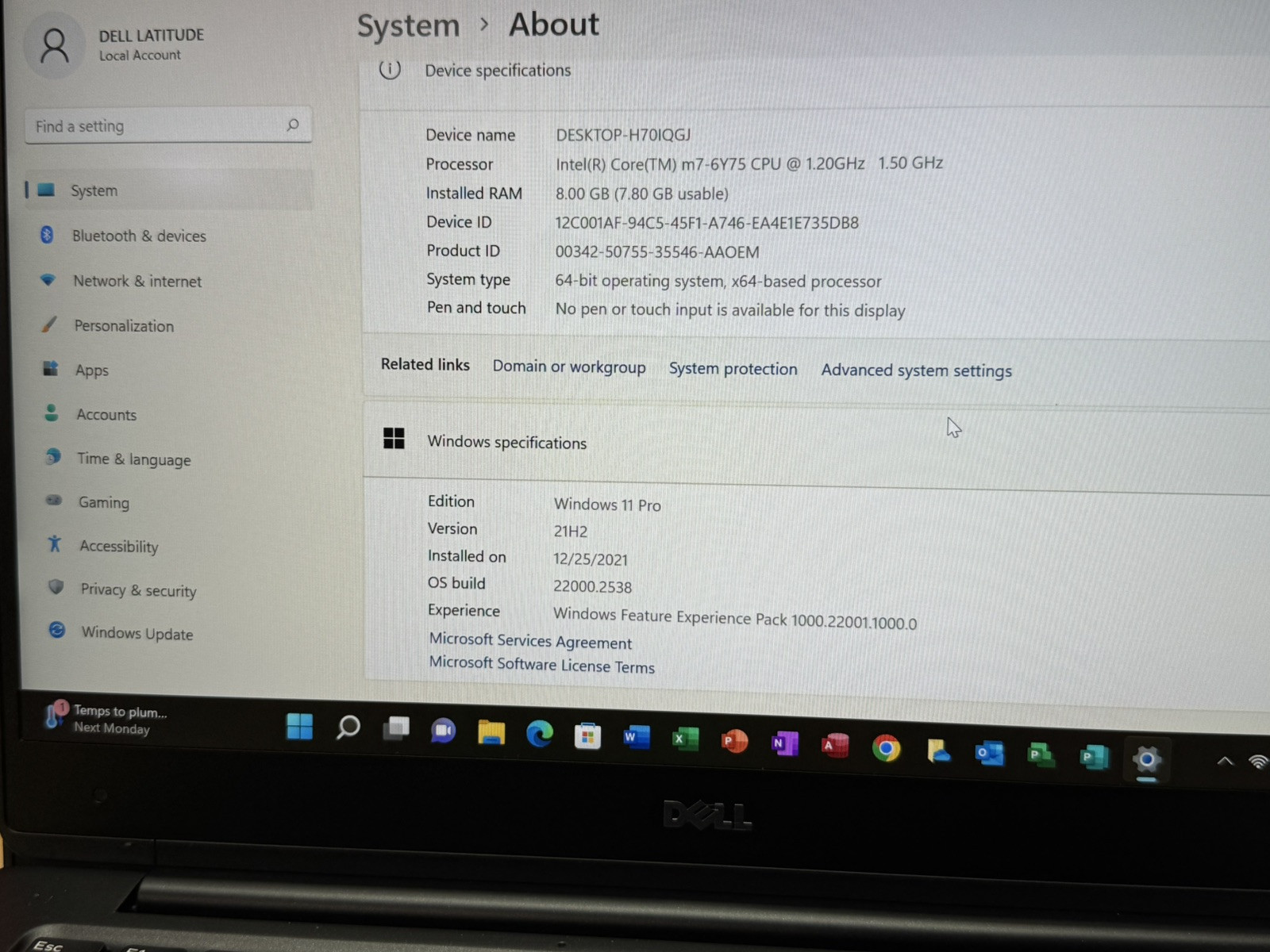Launch PowerPoint from the taskbar

734,741
